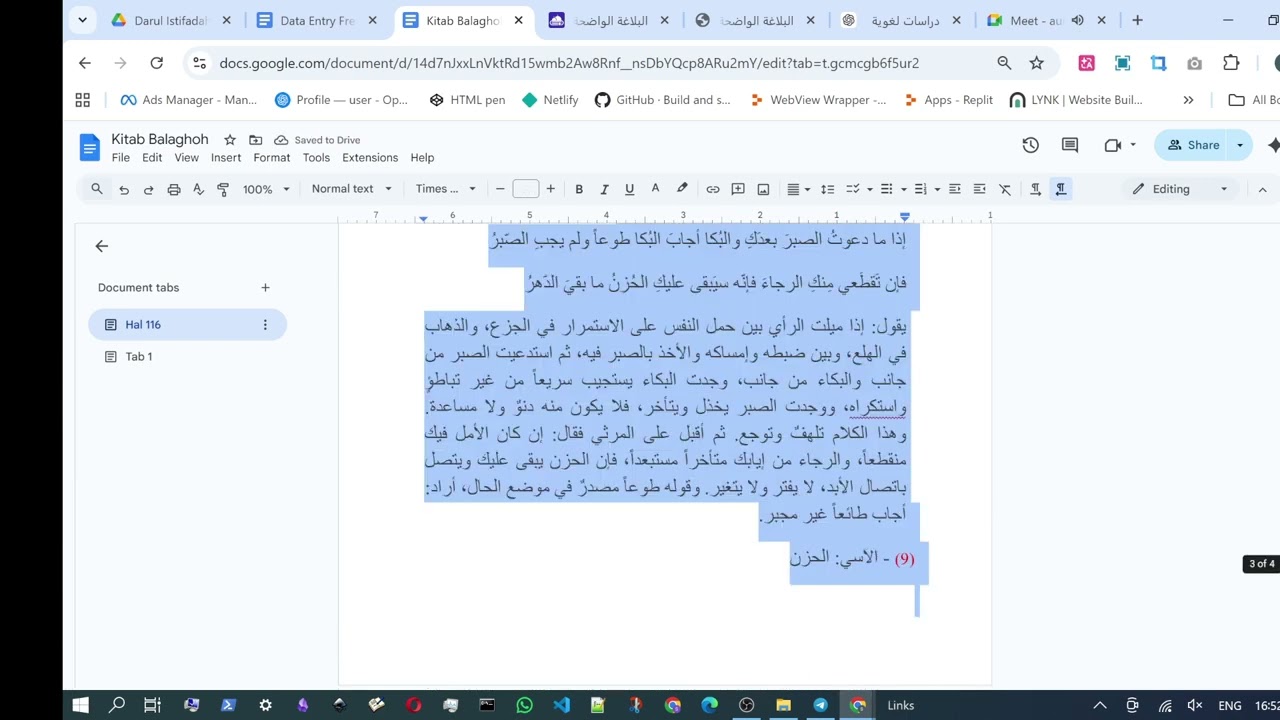This screenshot has height=720, width=1280.
Task: Open the Tools menu
Action: 316,158
